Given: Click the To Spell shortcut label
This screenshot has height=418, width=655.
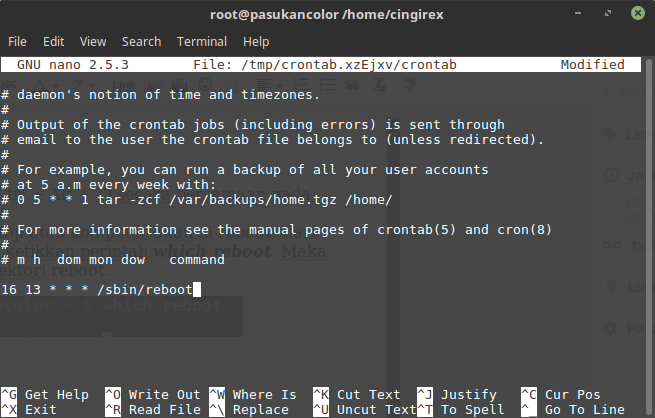Looking at the screenshot, I should tap(472, 410).
